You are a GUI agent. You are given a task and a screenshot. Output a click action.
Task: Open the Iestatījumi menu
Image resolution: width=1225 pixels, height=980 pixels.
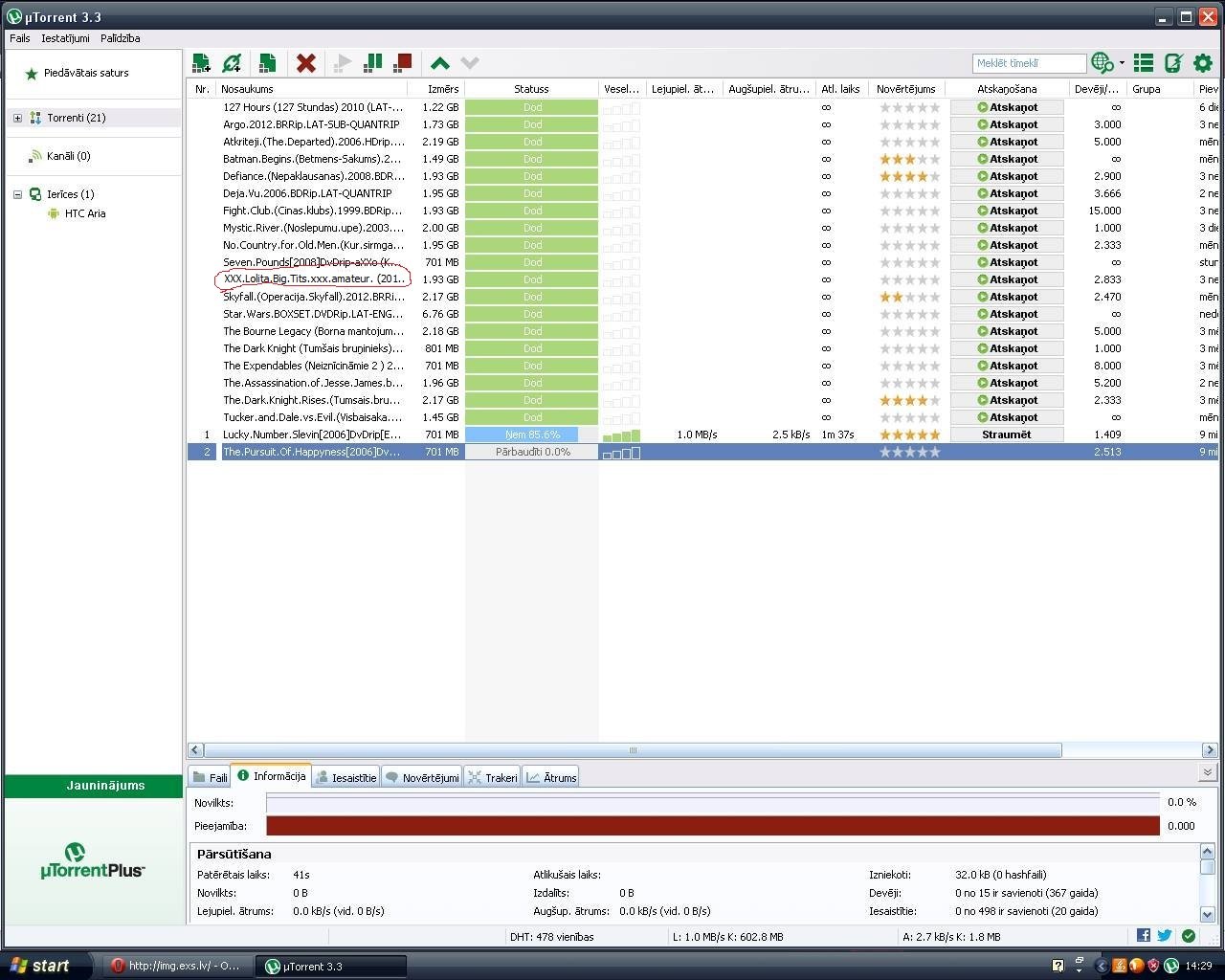[x=65, y=38]
